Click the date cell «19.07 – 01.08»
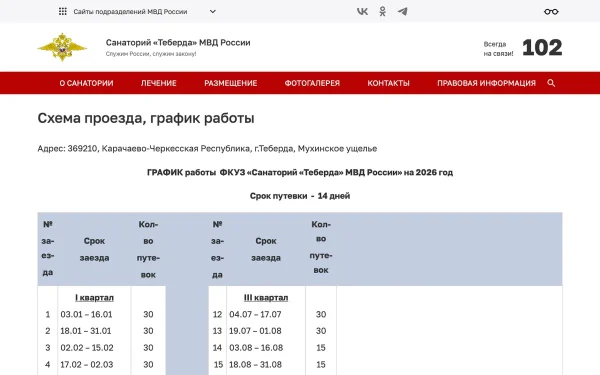Viewport: 600px width, 375px height. [x=255, y=331]
